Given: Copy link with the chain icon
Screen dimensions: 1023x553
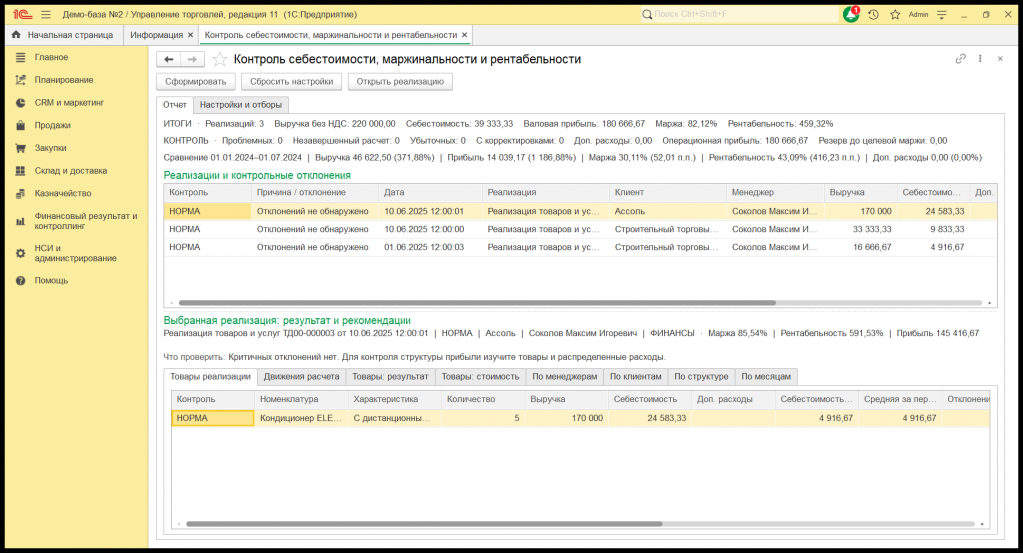Looking at the screenshot, I should (x=960, y=59).
